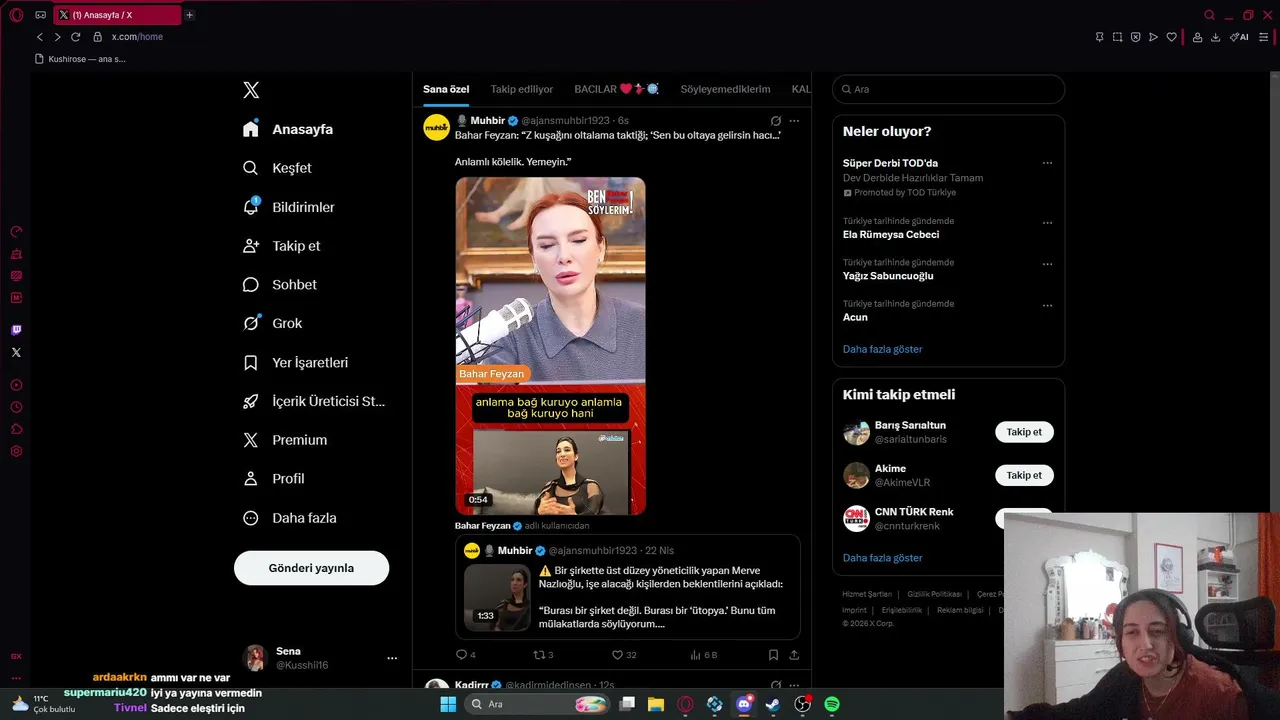The image size is (1280, 720).
Task: Click the heart bookmark icon in toolbar
Action: pyautogui.click(x=1171, y=37)
